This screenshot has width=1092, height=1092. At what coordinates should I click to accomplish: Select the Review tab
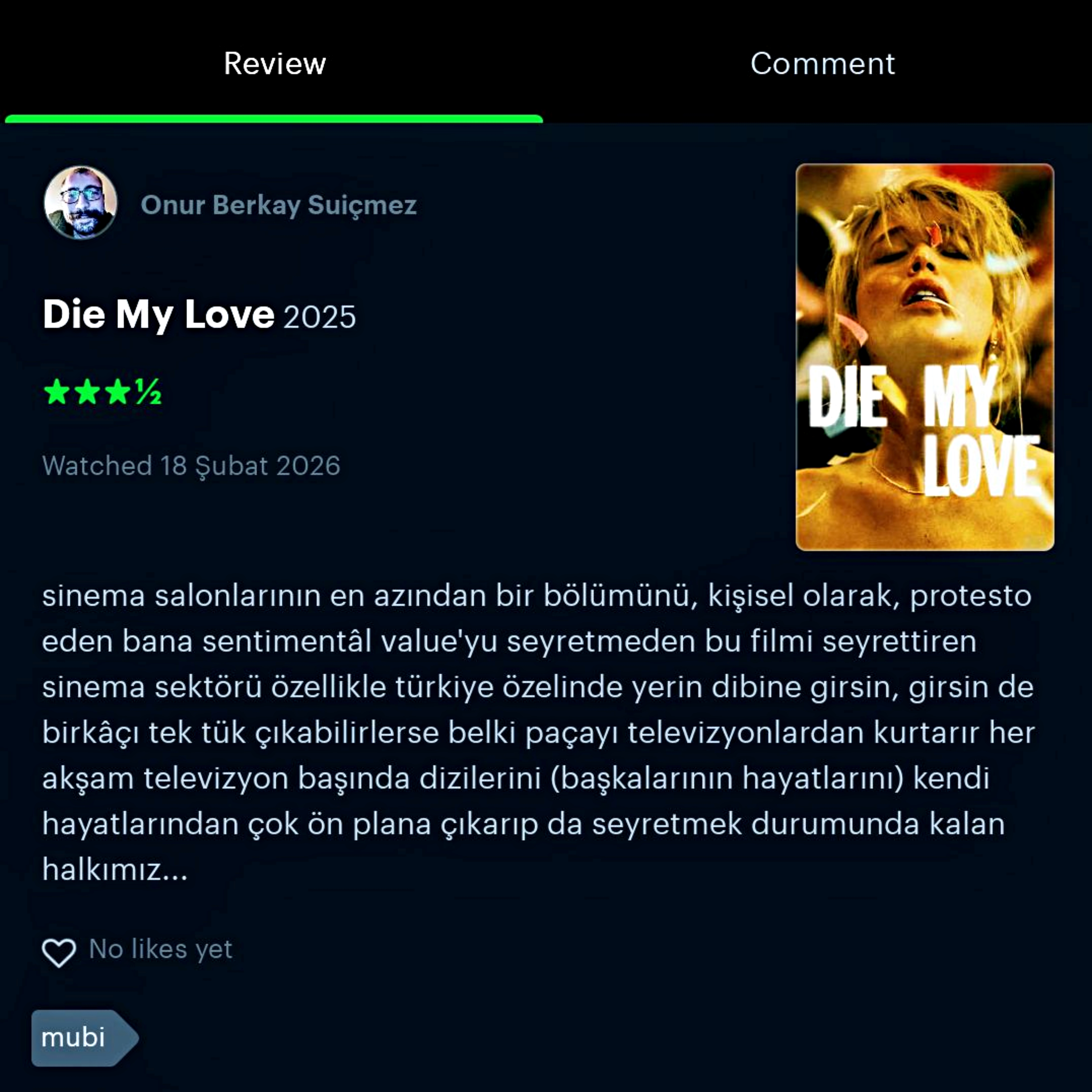pyautogui.click(x=275, y=63)
